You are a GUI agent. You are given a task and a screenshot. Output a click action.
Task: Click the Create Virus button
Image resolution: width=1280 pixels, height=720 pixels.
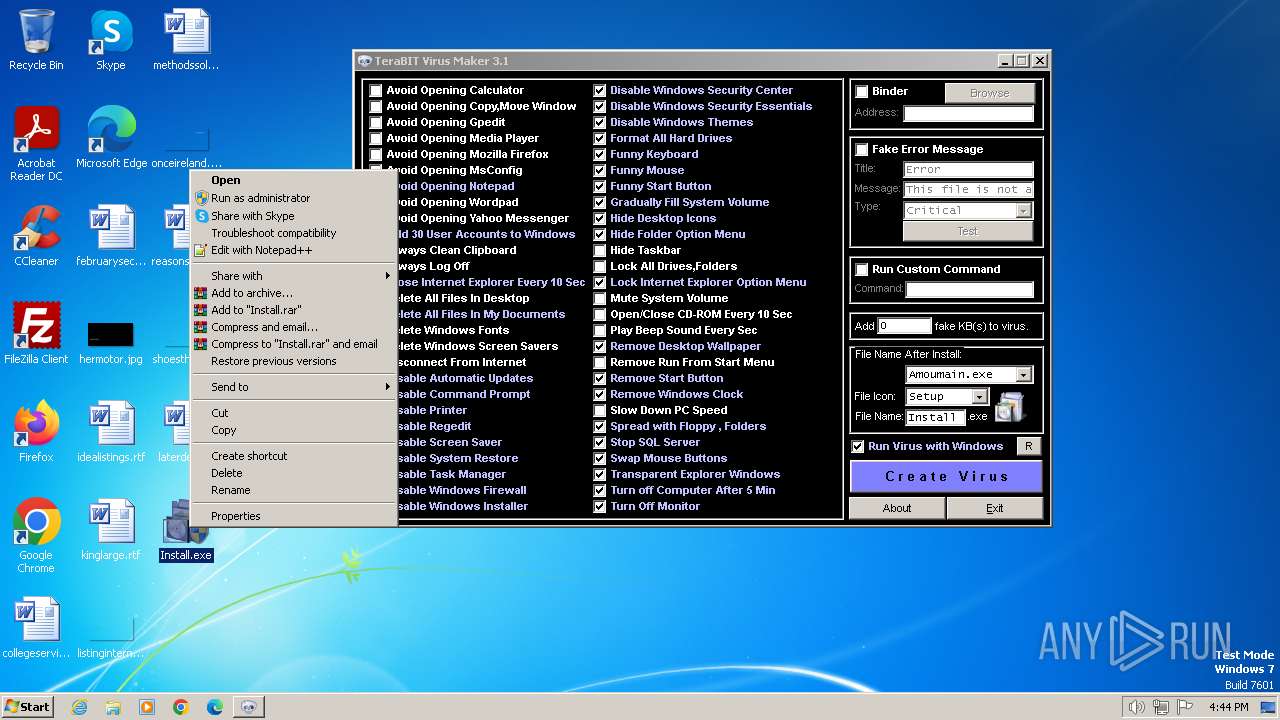coord(946,476)
